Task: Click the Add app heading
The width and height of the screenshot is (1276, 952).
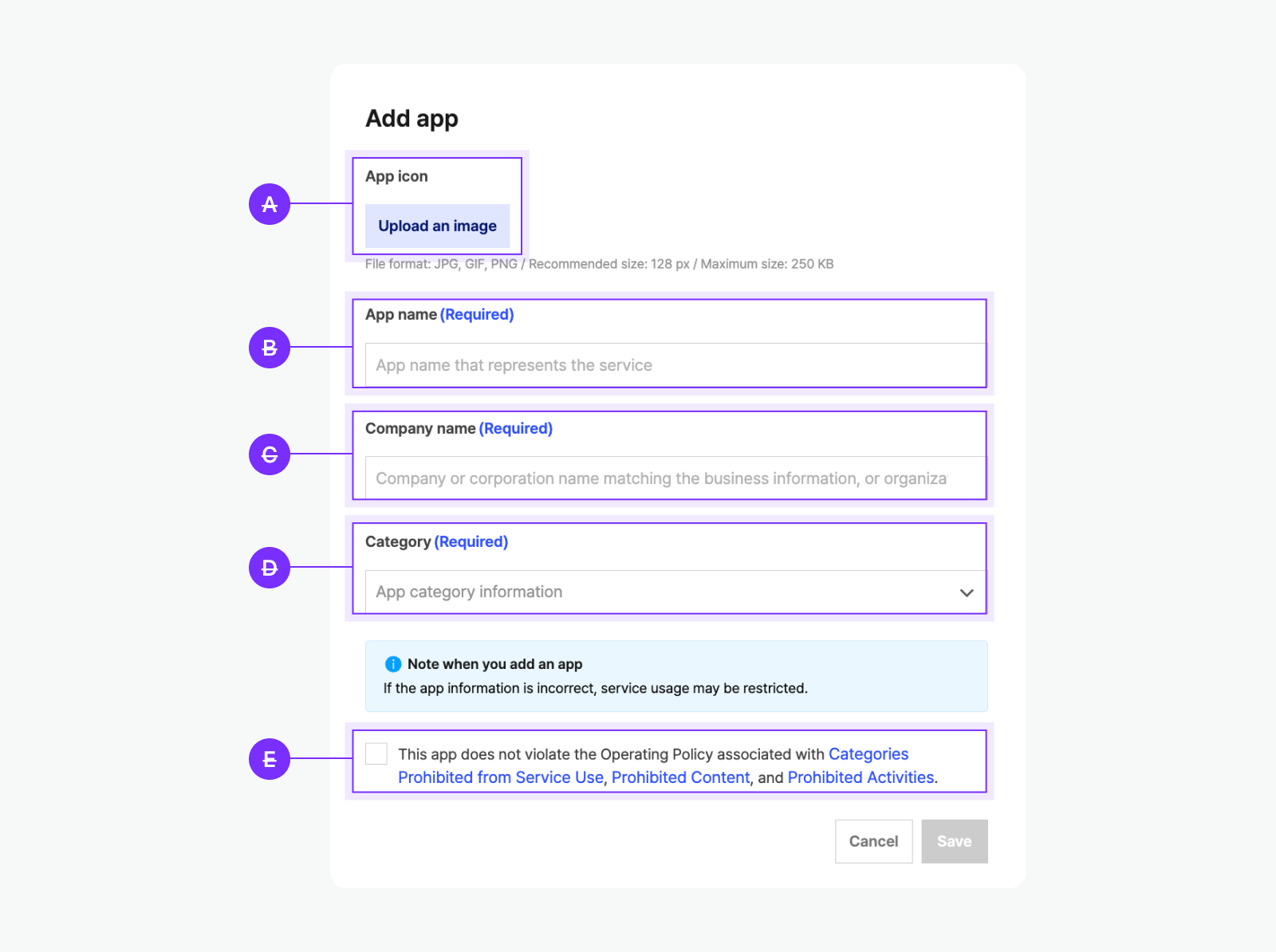Action: (412, 119)
